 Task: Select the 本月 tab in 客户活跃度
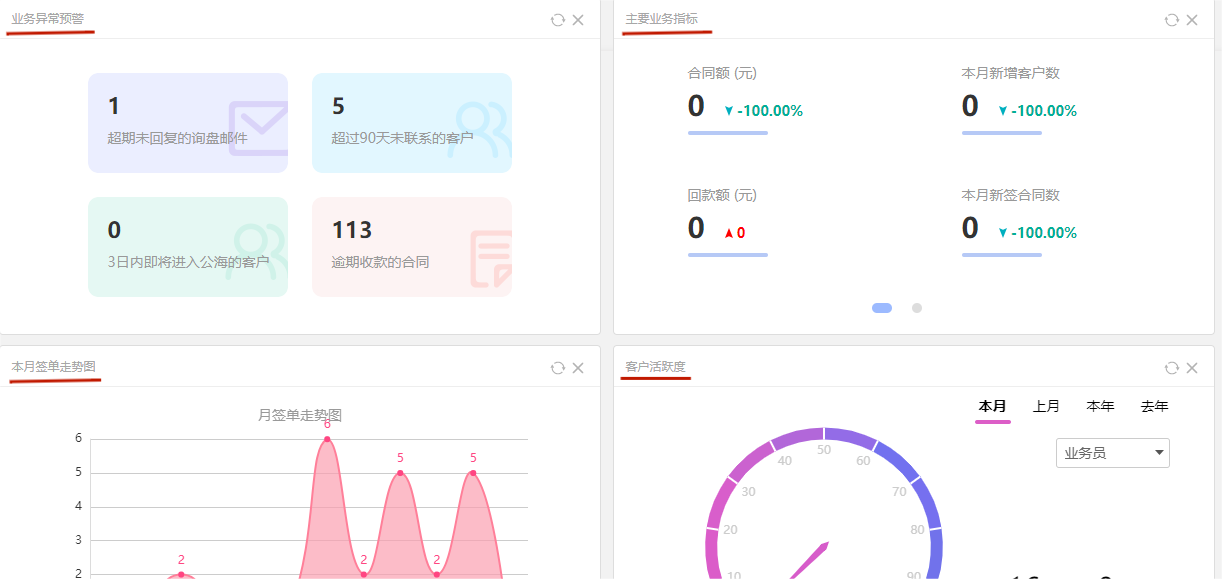tap(993, 406)
